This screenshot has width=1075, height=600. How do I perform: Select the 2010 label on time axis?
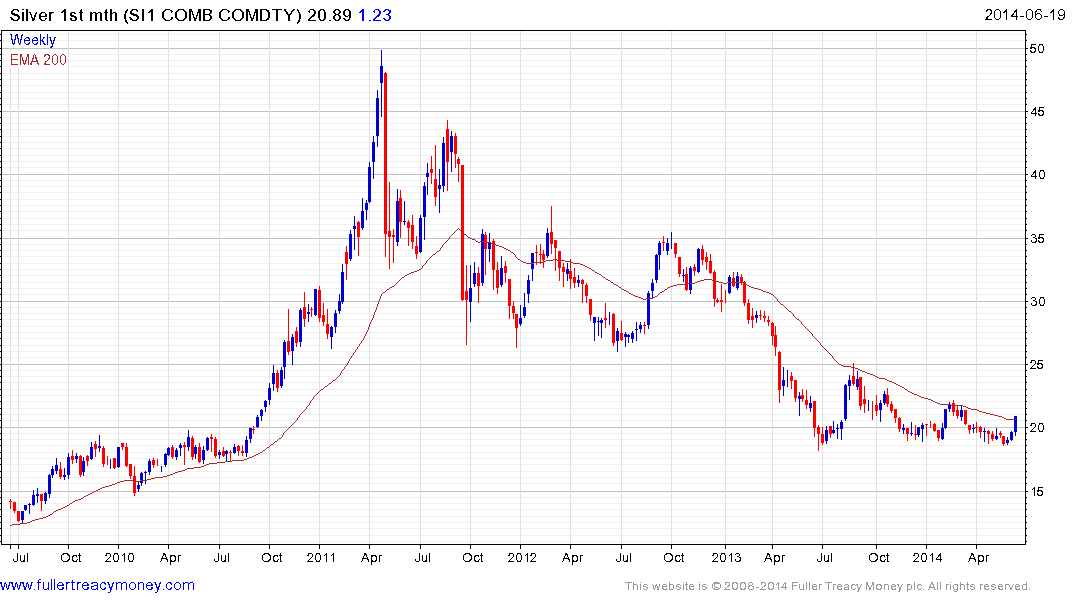[119, 557]
